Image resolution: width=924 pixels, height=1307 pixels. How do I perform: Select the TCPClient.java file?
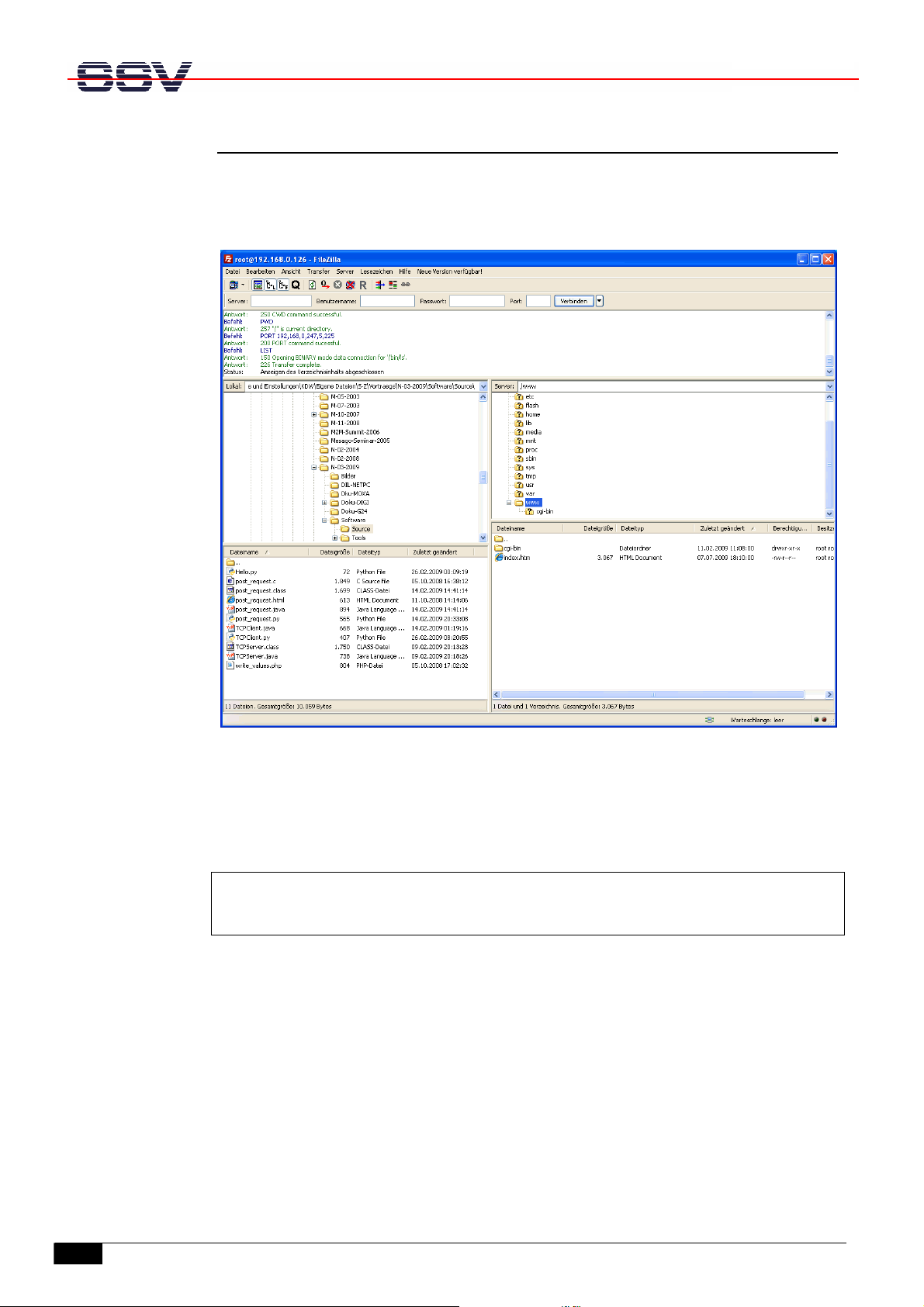255,628
